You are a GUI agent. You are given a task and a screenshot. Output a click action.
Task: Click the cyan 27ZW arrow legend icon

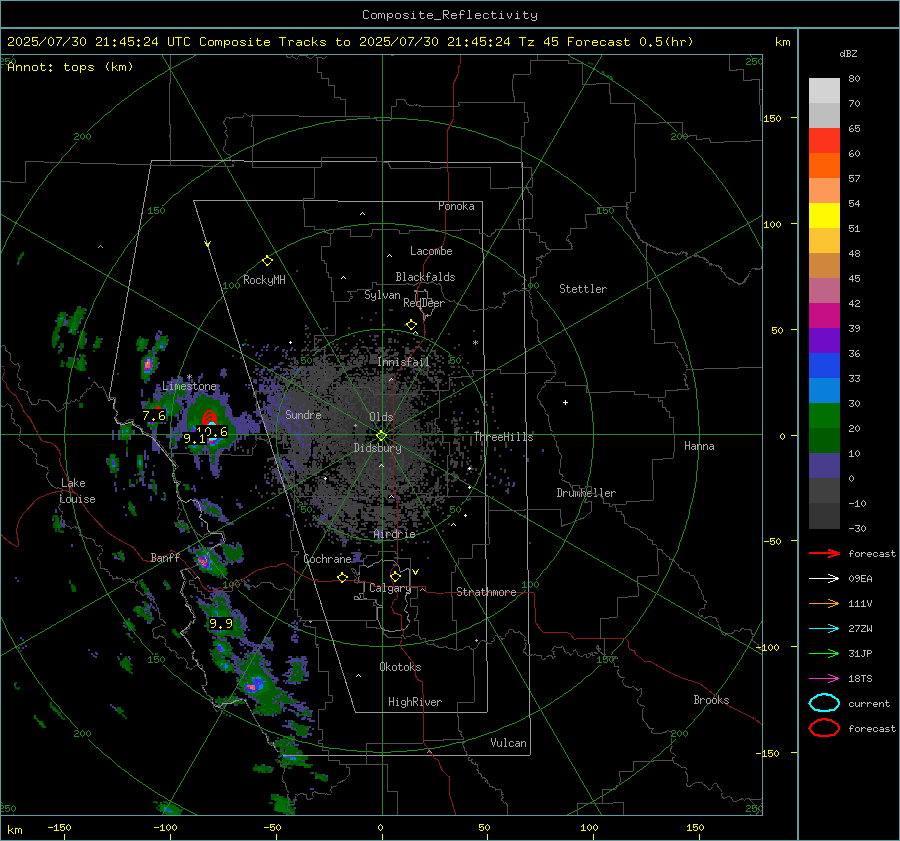tap(824, 629)
